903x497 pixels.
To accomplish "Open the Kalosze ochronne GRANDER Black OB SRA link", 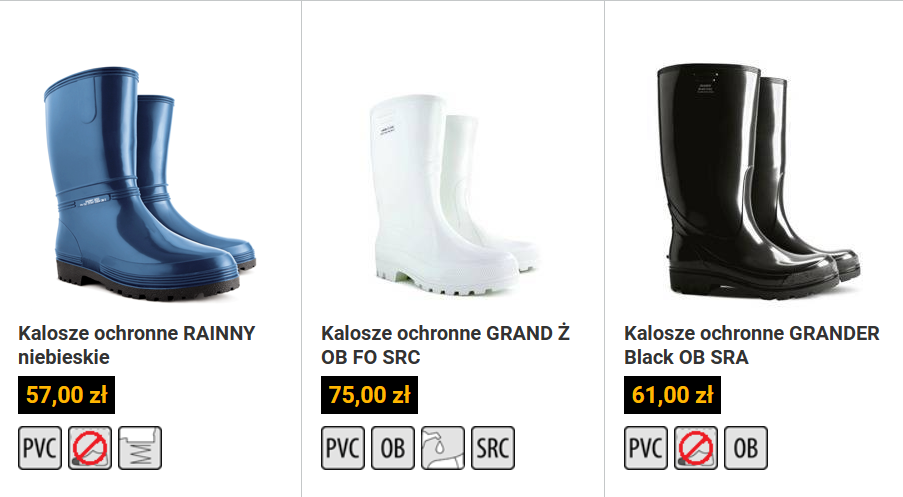I will [x=752, y=345].
